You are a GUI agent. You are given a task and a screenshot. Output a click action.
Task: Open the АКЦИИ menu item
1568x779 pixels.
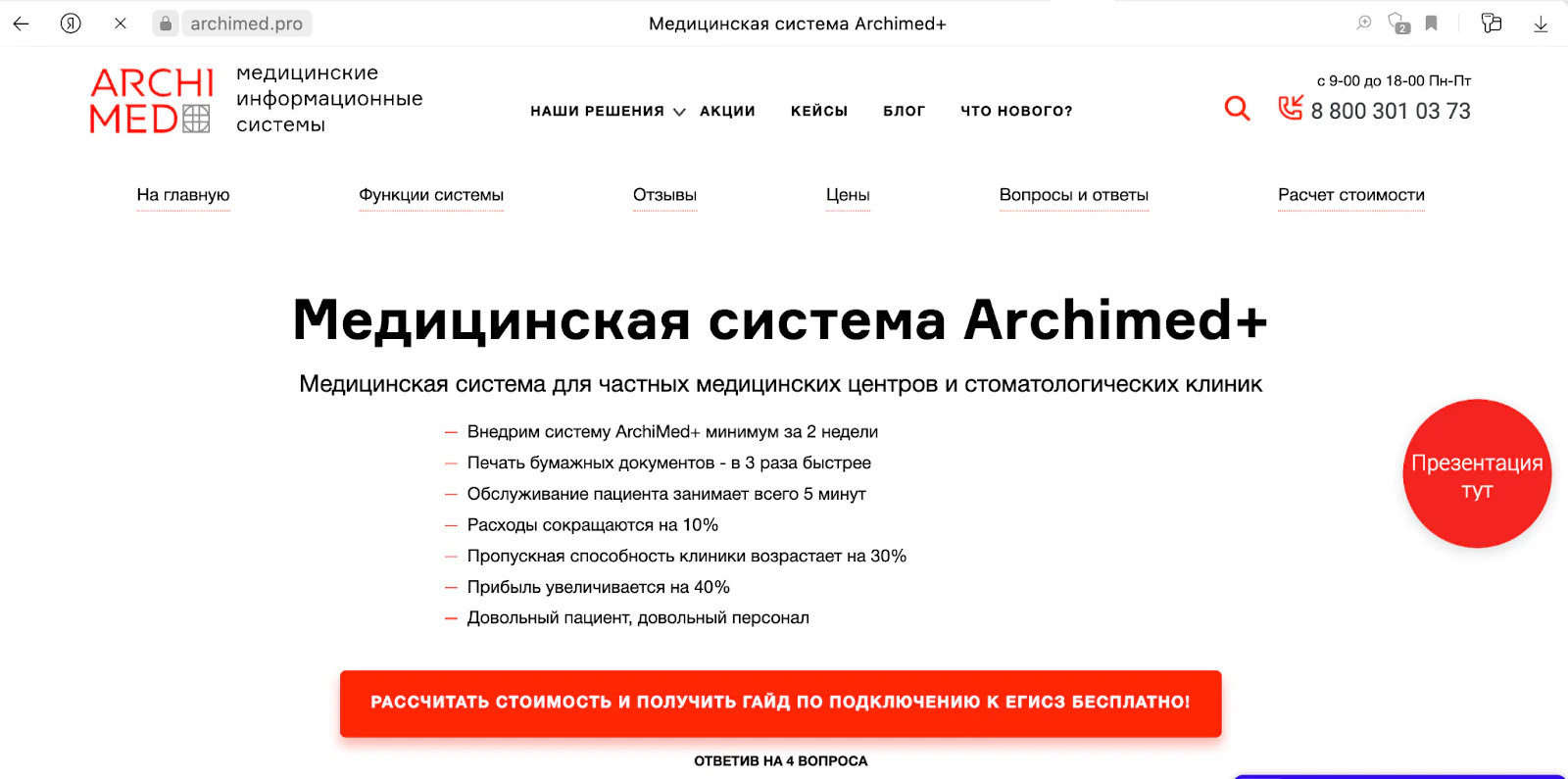pyautogui.click(x=727, y=112)
